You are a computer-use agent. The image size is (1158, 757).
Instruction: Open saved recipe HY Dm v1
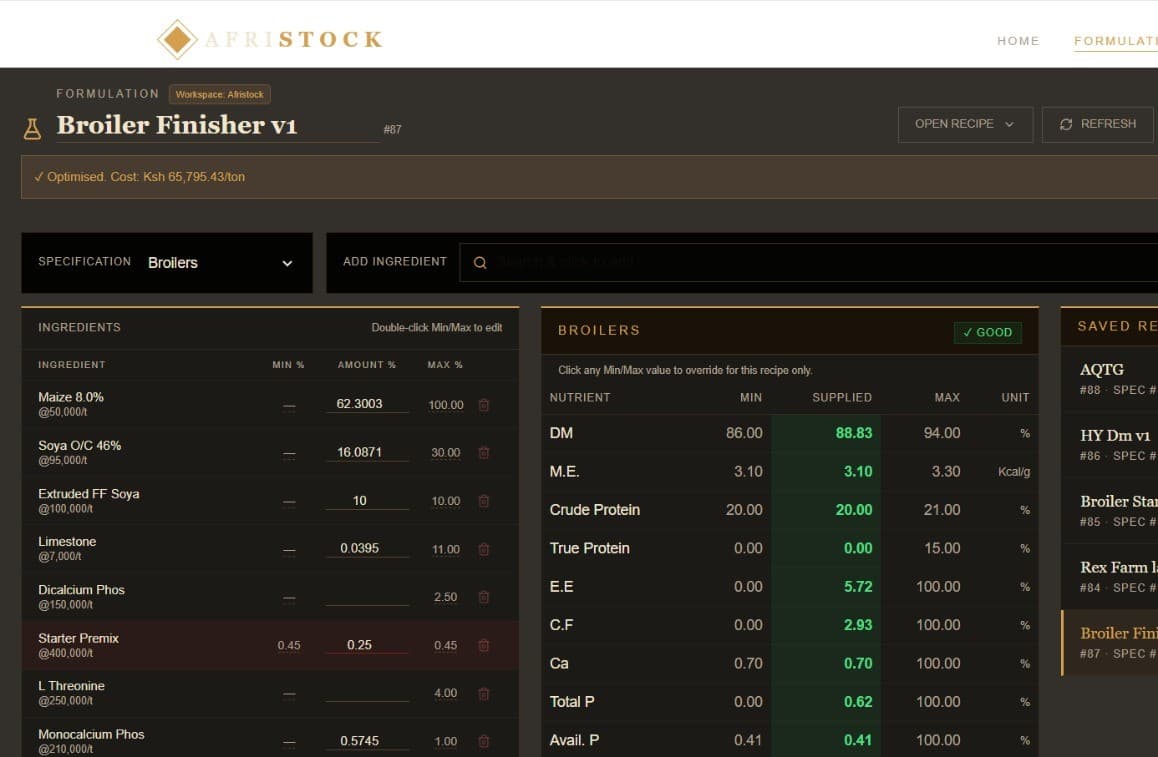click(x=1109, y=445)
